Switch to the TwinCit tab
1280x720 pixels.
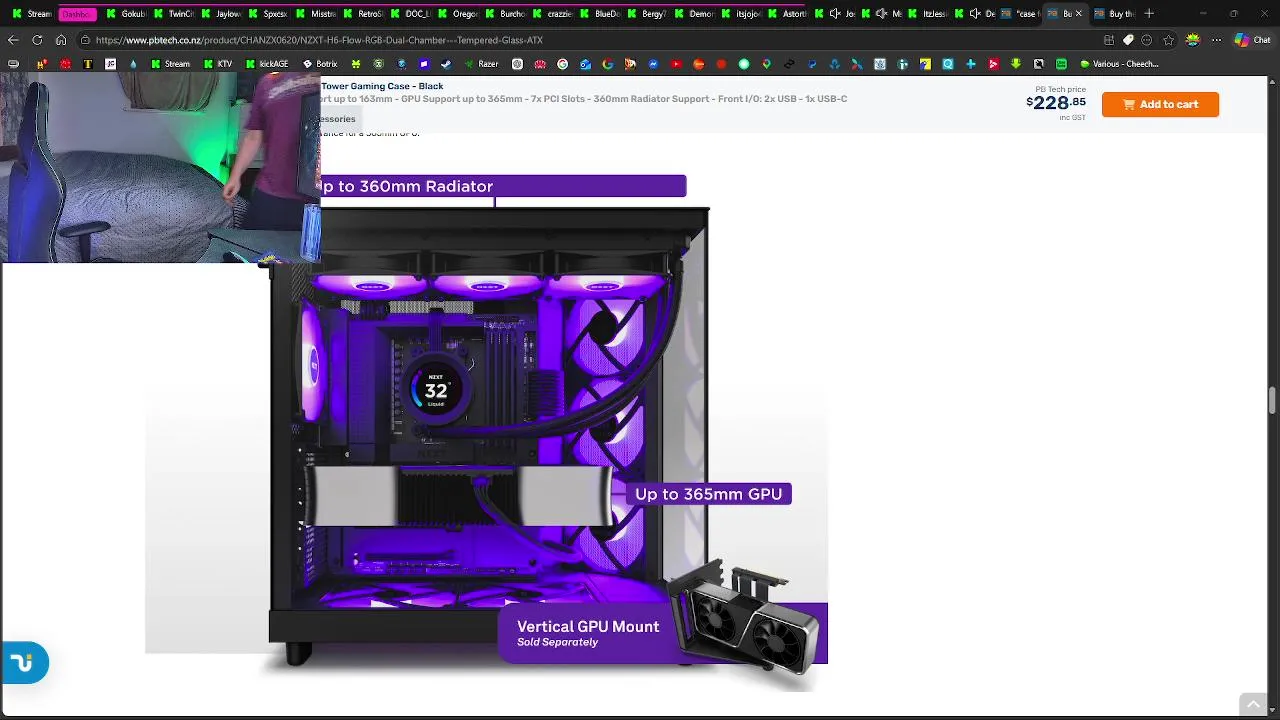pos(173,14)
